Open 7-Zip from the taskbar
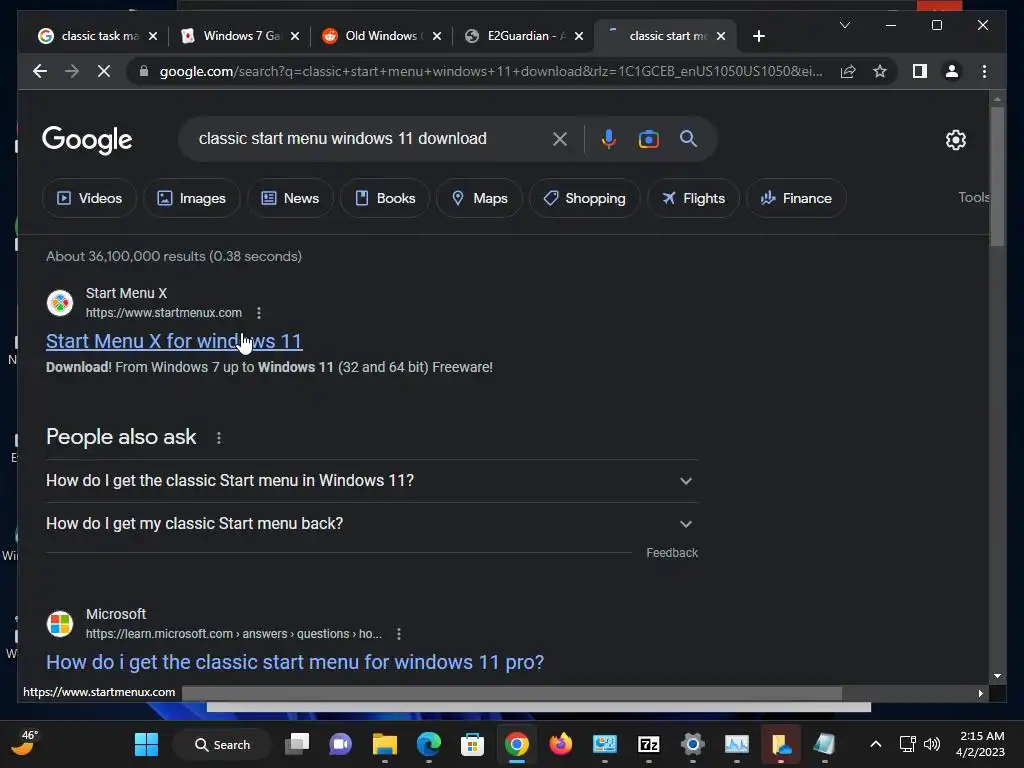 pyautogui.click(x=648, y=744)
